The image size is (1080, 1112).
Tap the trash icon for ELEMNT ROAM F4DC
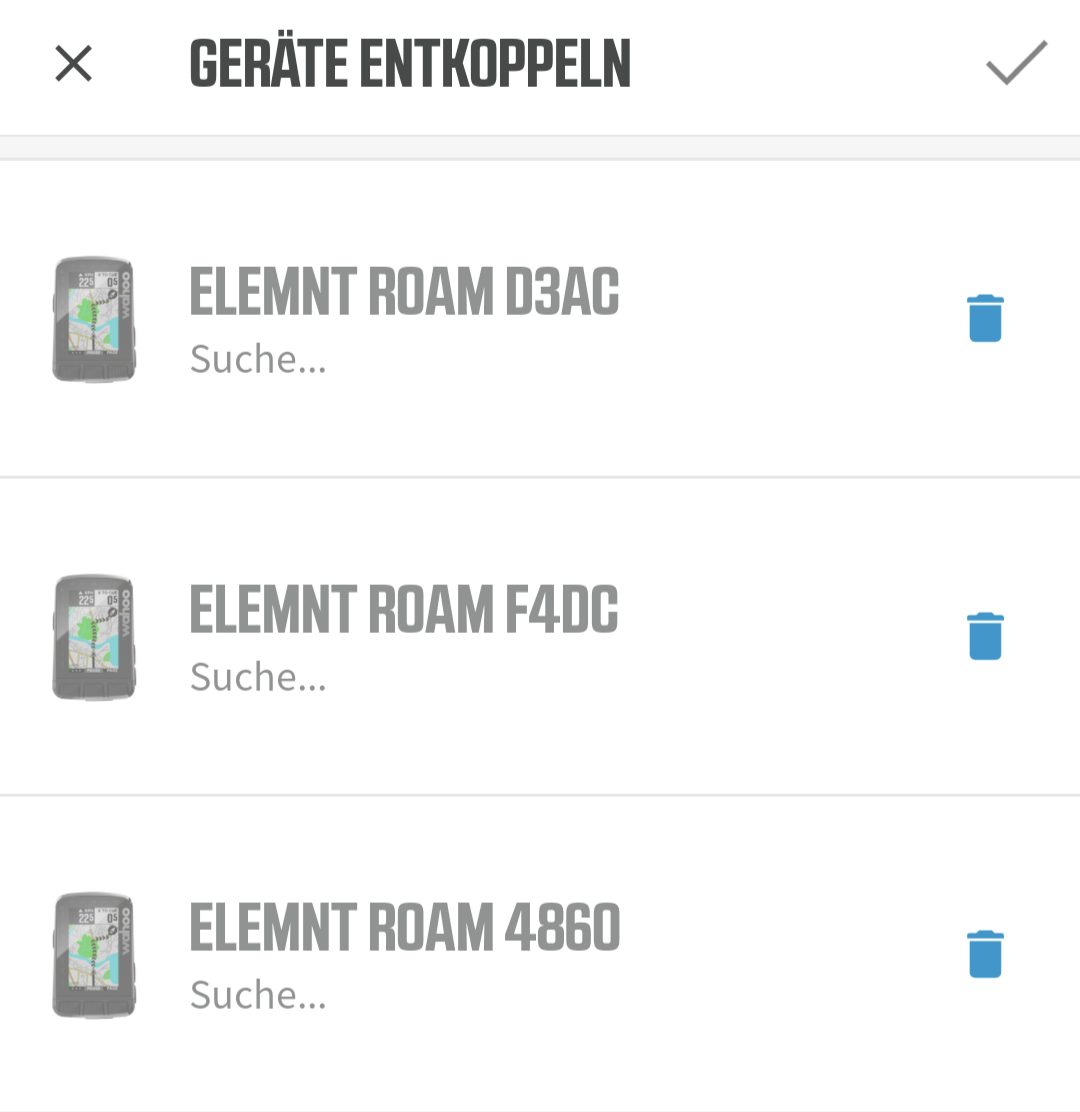[x=985, y=636]
